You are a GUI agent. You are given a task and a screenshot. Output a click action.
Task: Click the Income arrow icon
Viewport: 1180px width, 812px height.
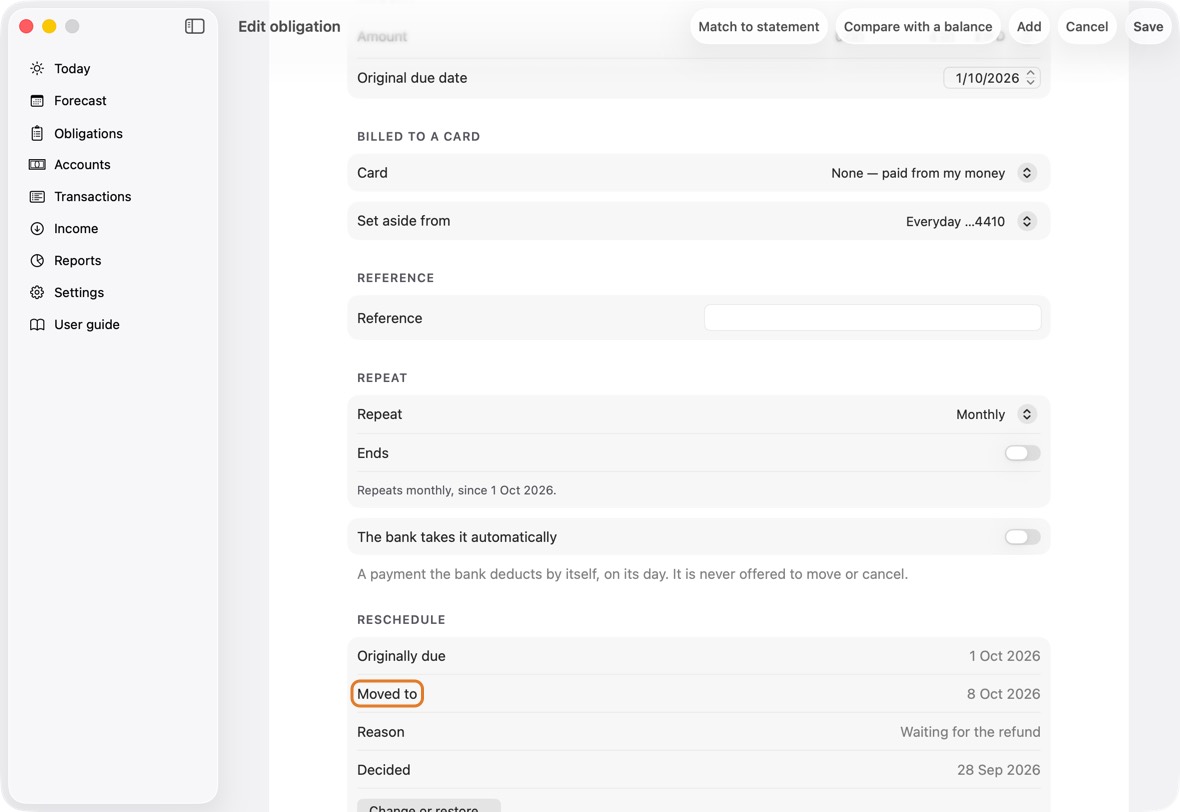tap(37, 229)
